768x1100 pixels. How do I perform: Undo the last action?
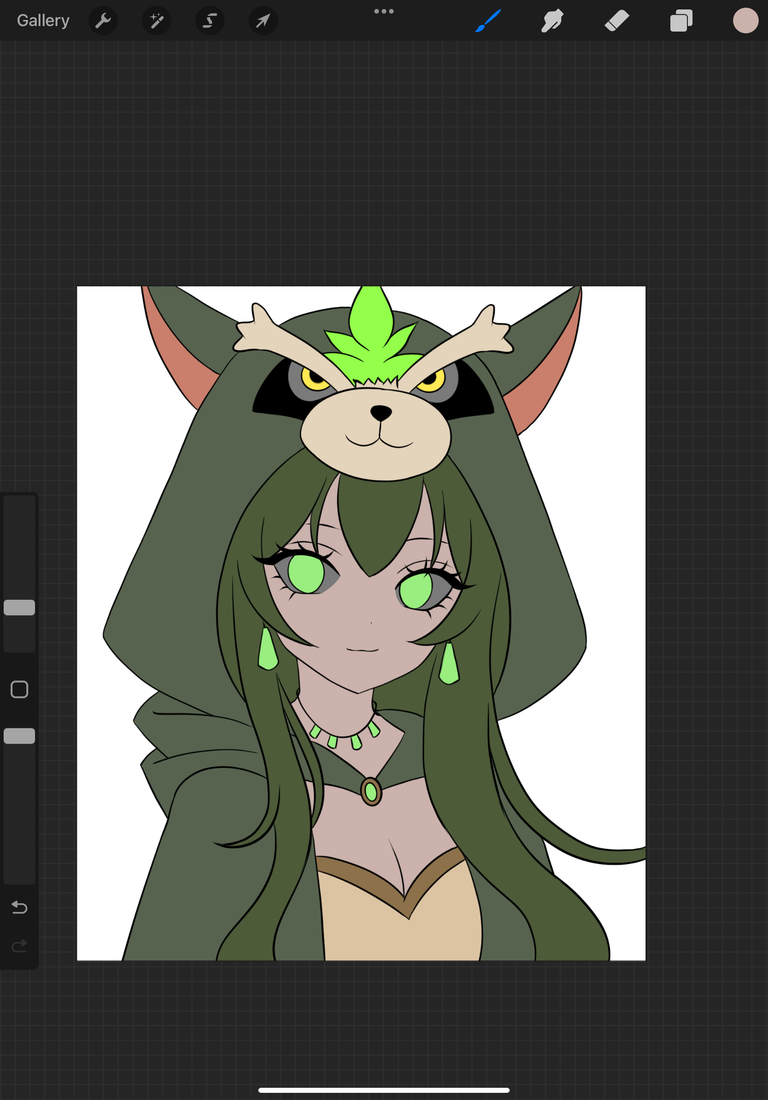[19, 908]
